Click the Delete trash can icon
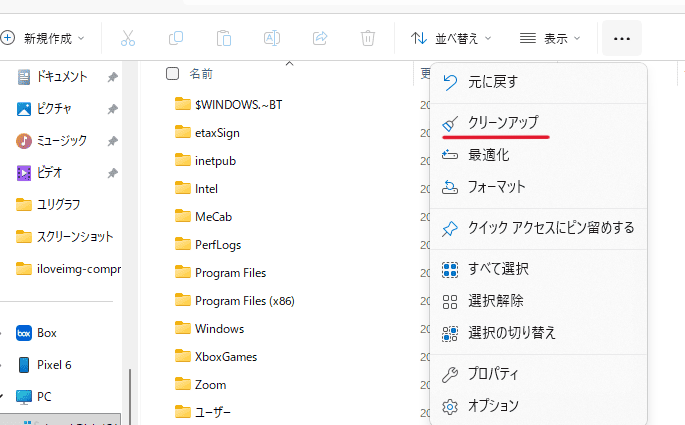The width and height of the screenshot is (685, 425). (x=368, y=38)
